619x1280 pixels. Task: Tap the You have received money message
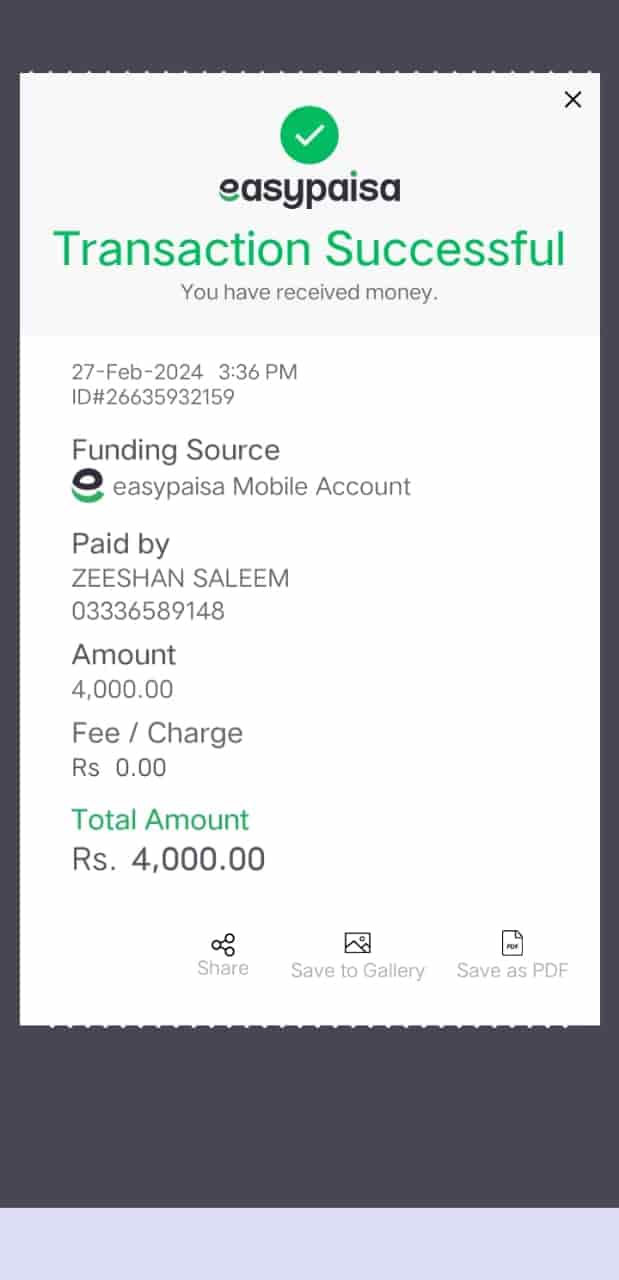click(x=309, y=293)
